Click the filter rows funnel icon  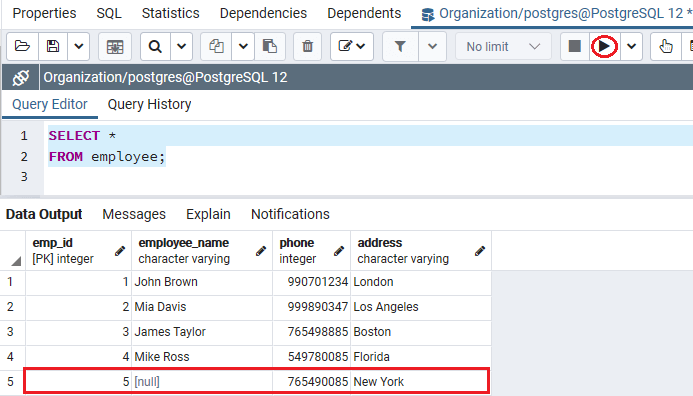[400, 46]
